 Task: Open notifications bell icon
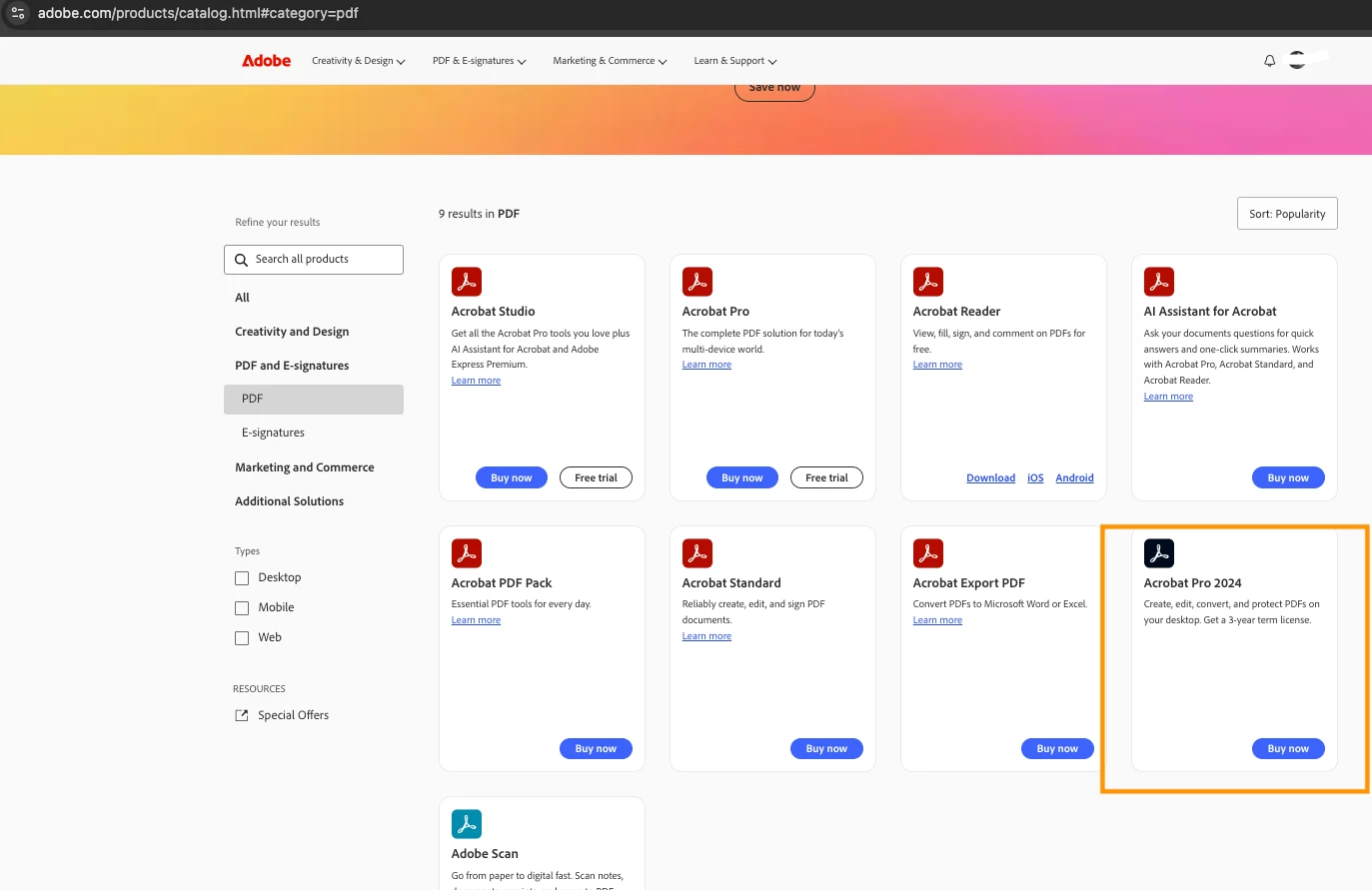click(1270, 61)
